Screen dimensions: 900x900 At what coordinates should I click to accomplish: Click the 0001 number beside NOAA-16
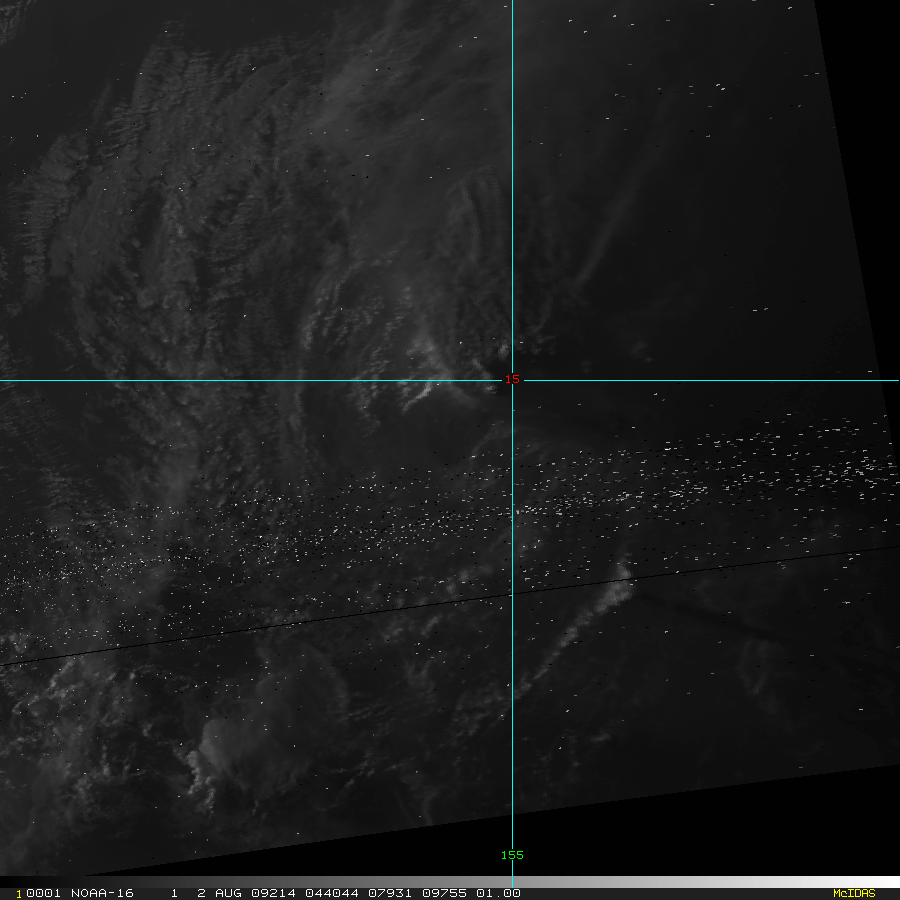(x=41, y=893)
